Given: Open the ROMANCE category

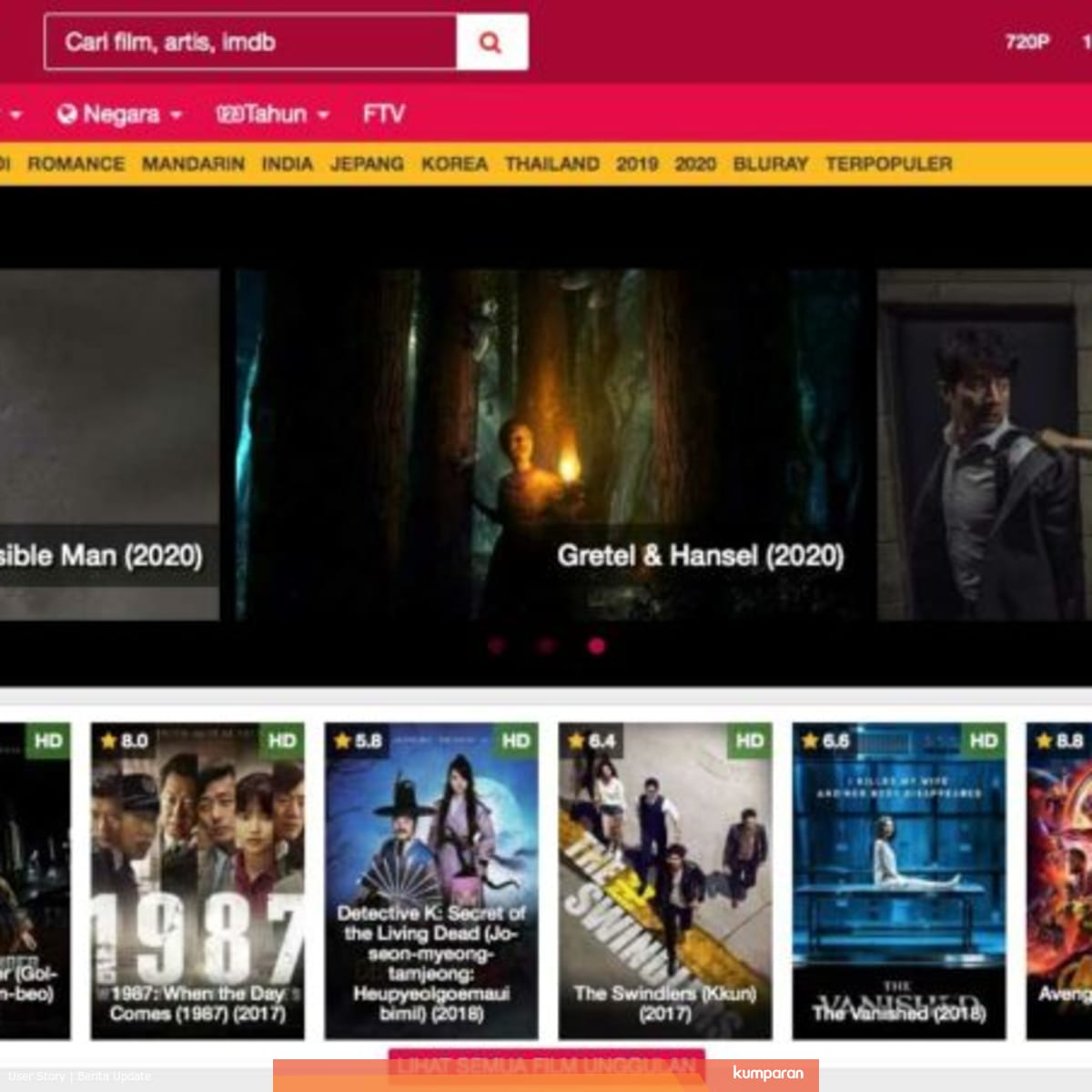Looking at the screenshot, I should (x=76, y=164).
